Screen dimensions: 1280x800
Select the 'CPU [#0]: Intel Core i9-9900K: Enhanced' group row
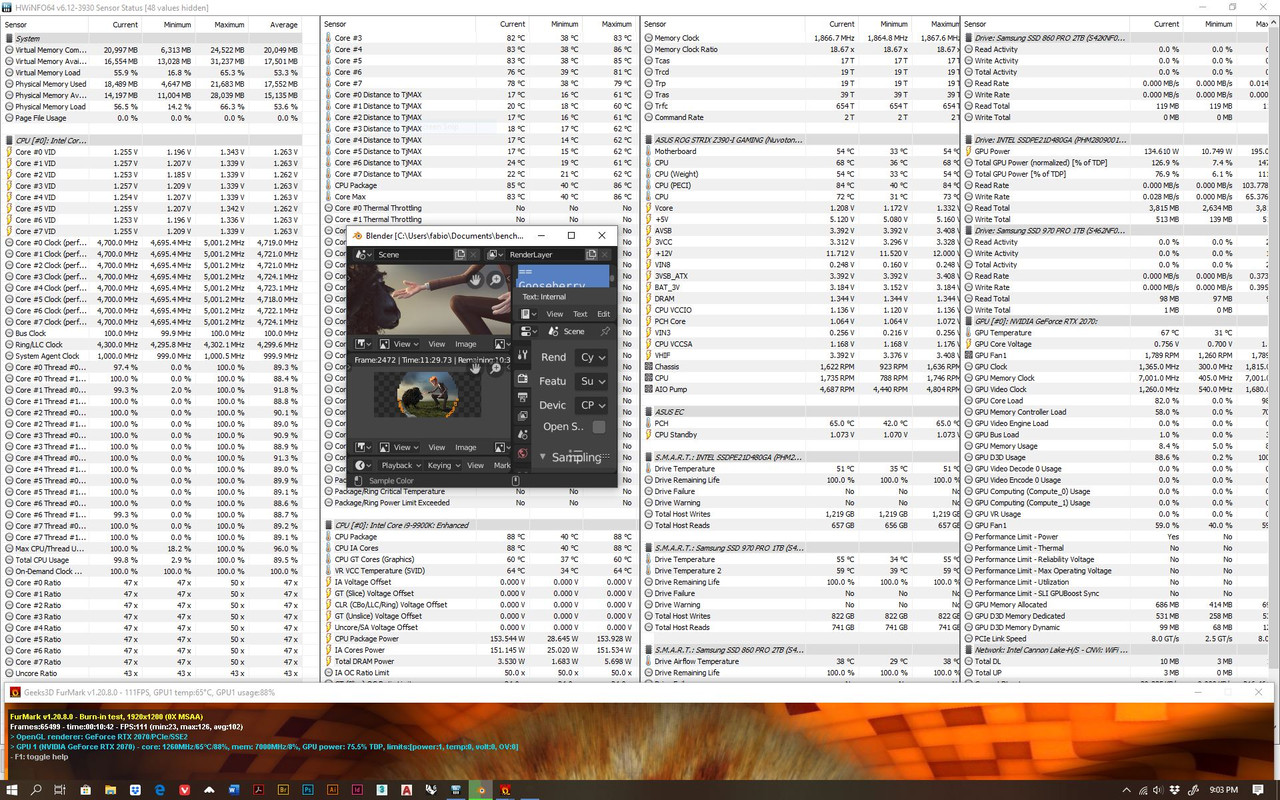[479, 525]
